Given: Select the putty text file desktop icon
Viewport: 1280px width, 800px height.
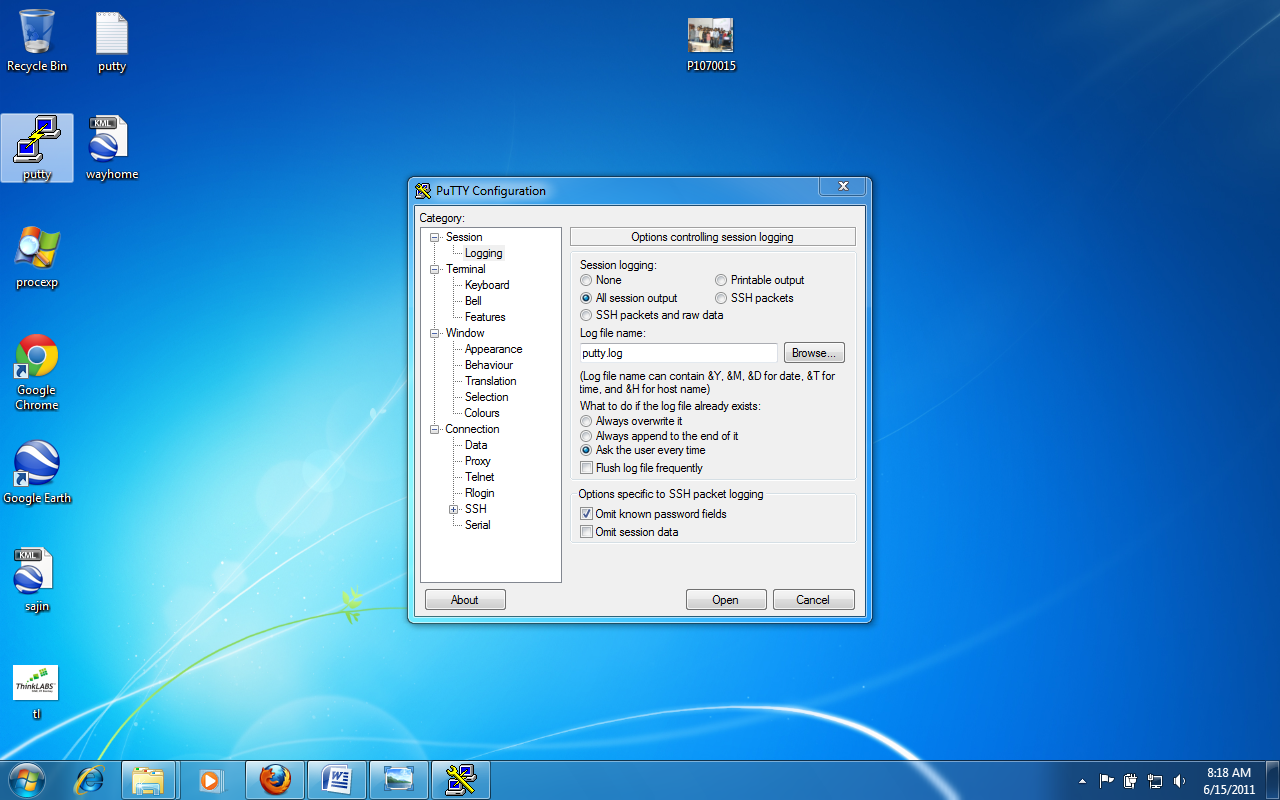Looking at the screenshot, I should click(x=112, y=41).
